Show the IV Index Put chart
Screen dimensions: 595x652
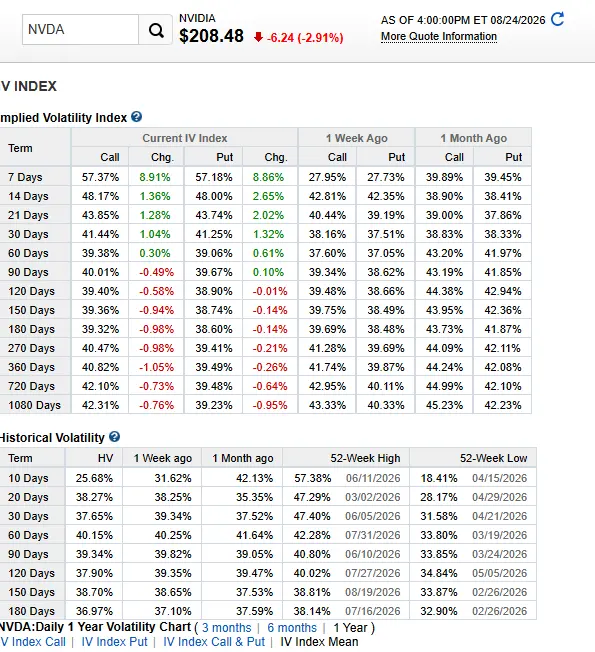(x=114, y=642)
